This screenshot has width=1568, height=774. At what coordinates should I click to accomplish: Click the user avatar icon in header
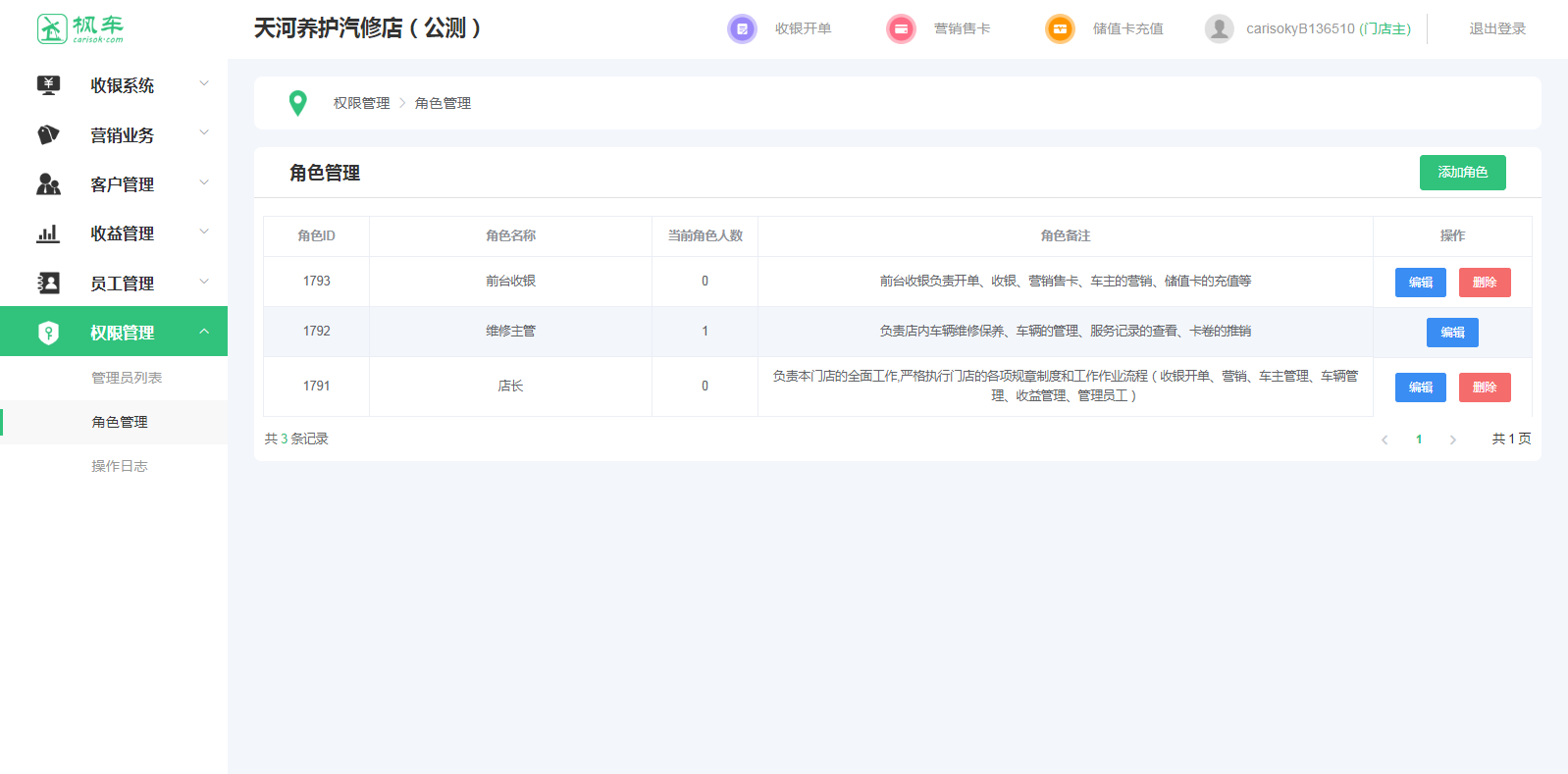coord(1219,29)
